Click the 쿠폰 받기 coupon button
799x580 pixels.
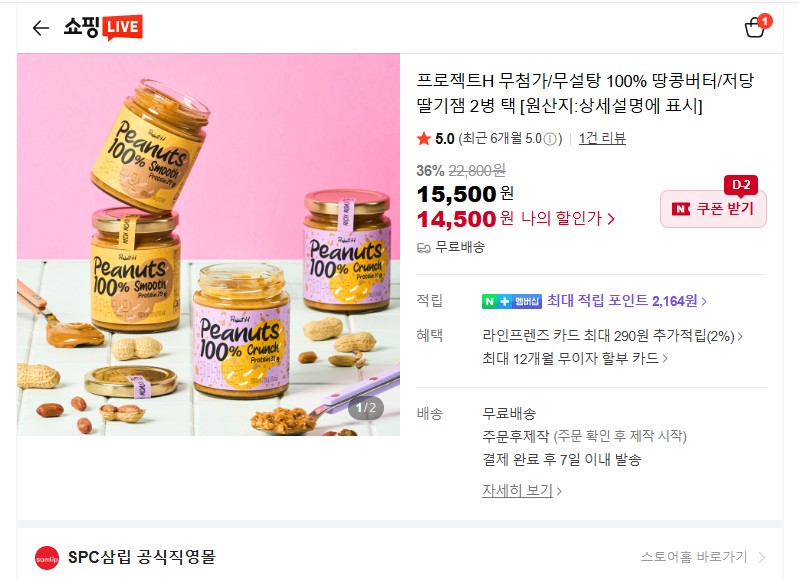pyautogui.click(x=713, y=209)
